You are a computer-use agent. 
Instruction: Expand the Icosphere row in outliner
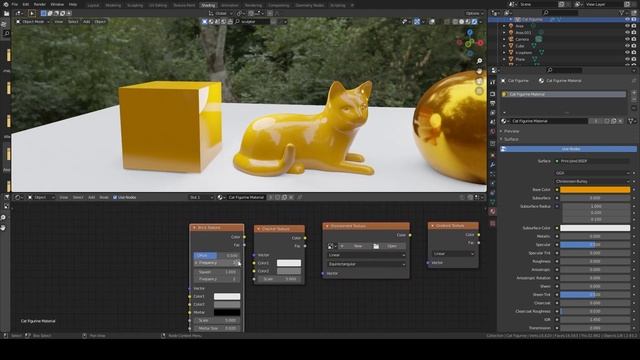[504, 53]
